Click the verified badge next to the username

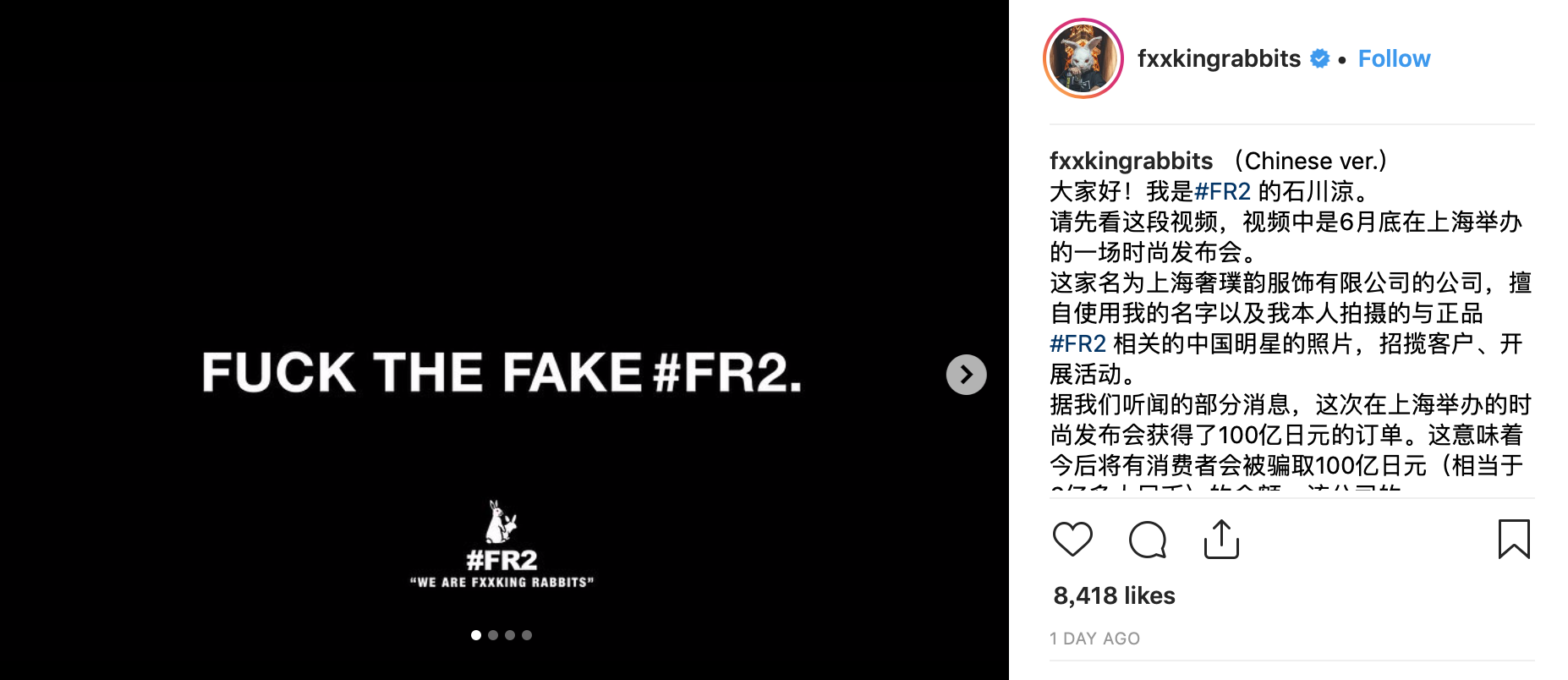point(1319,58)
